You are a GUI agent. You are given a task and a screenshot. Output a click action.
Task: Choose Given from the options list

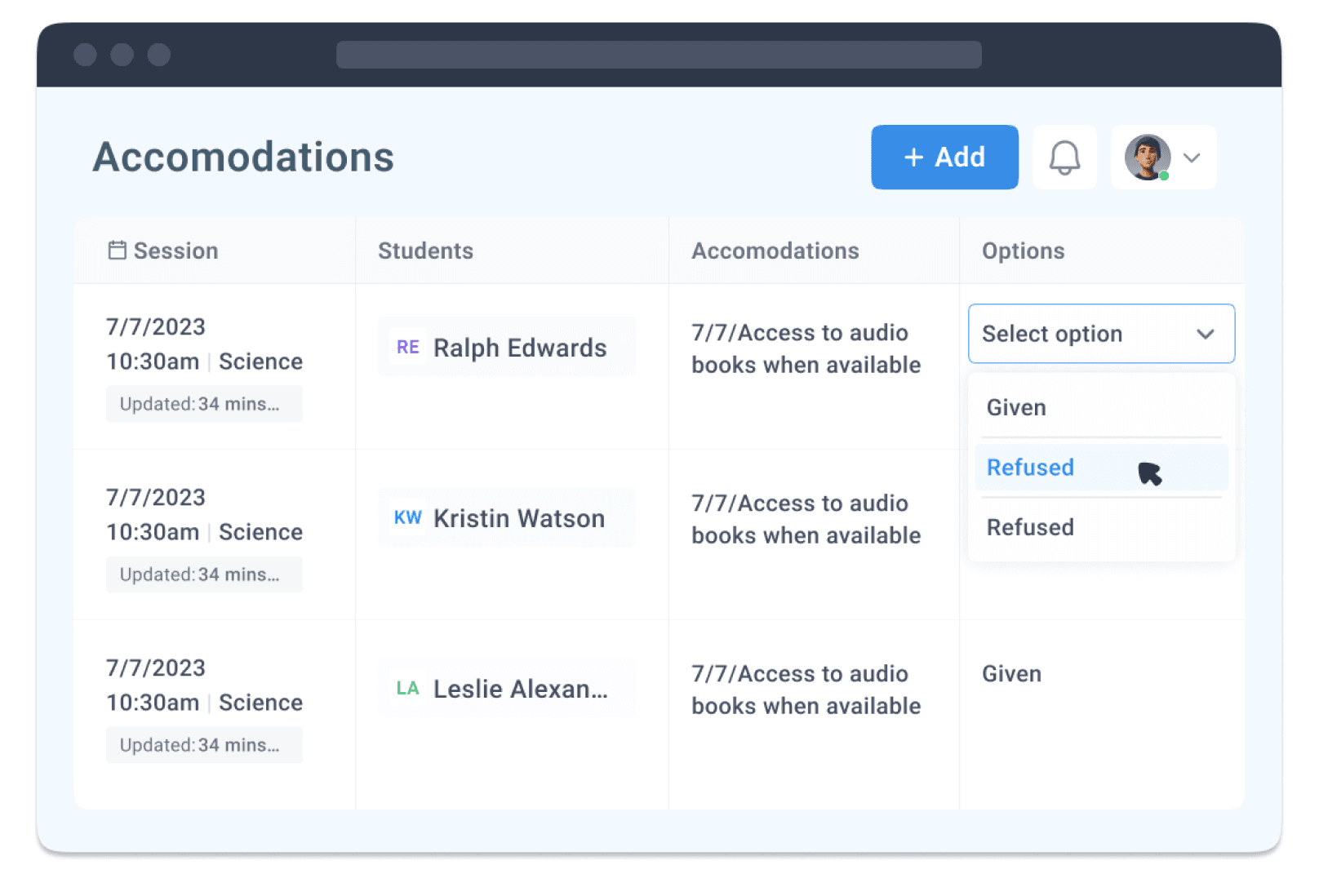[x=1016, y=407]
